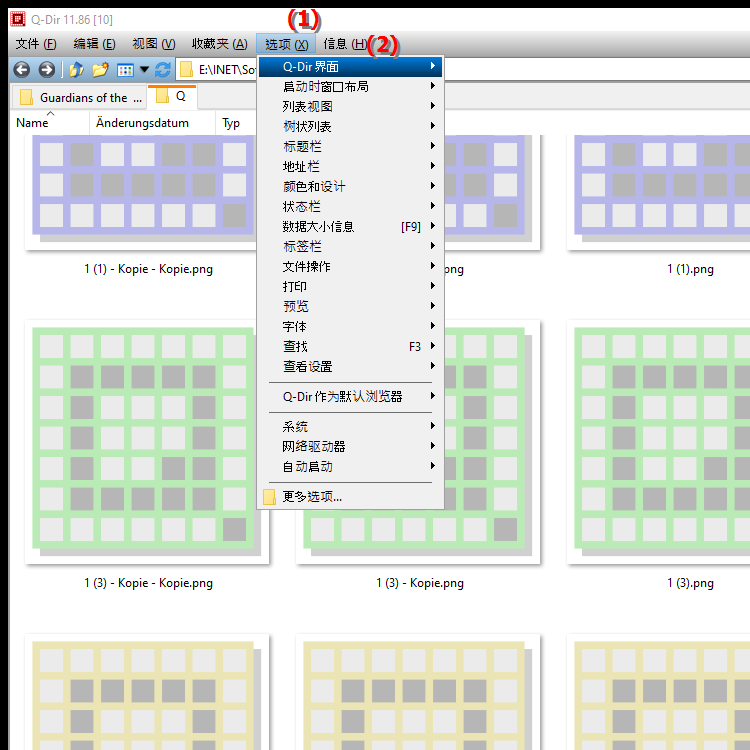Click the folder icon beside 更多选项

click(269, 497)
